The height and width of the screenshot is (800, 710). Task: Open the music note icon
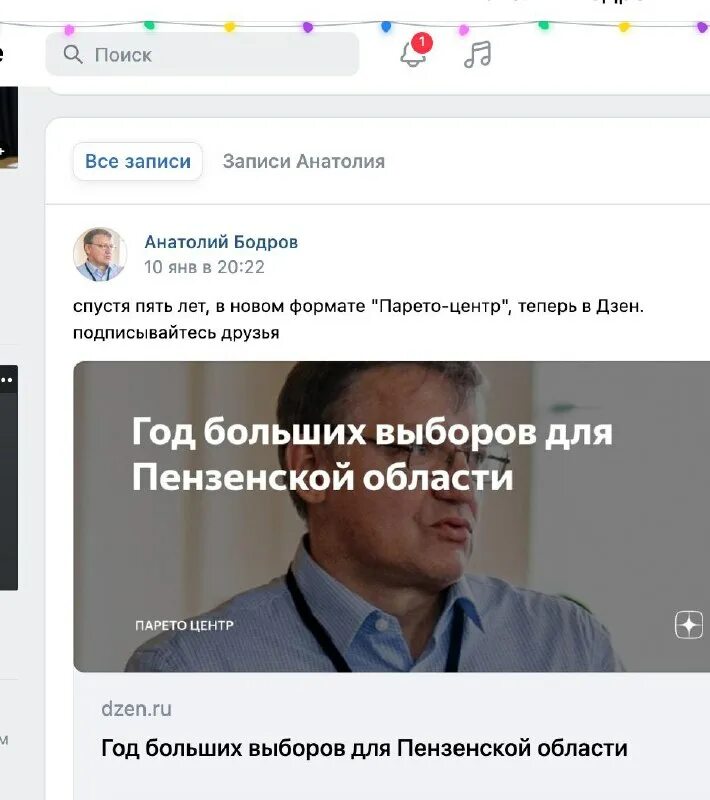(x=477, y=54)
